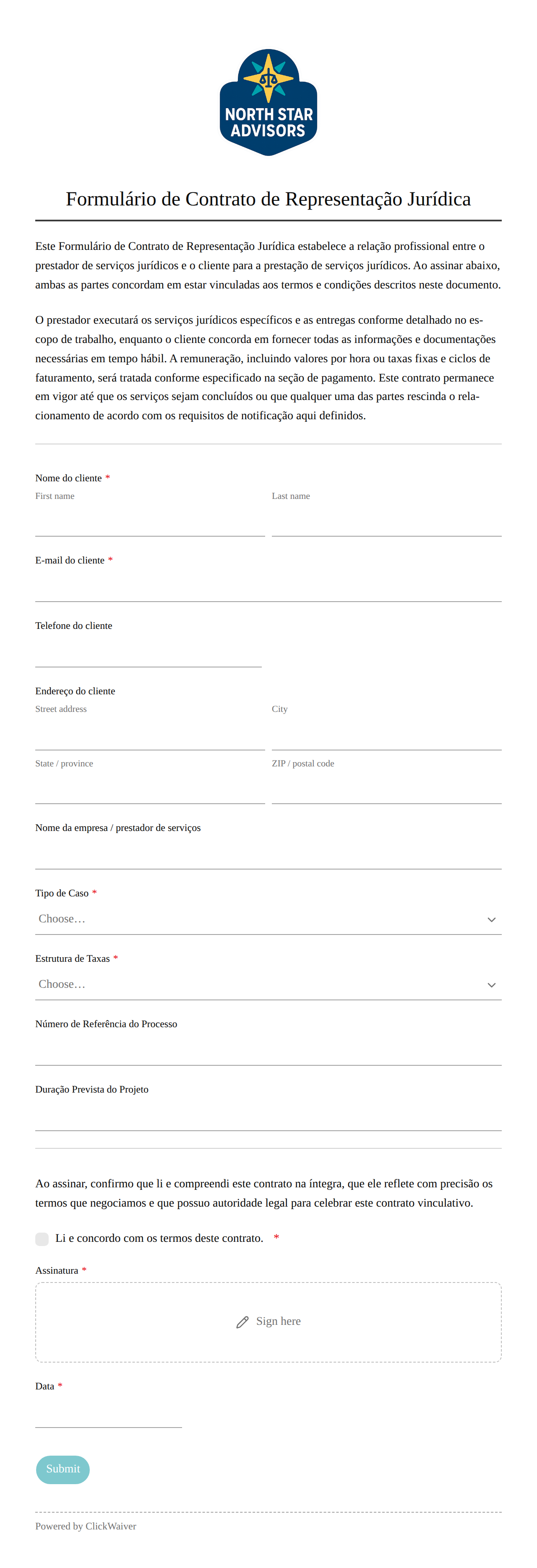Click the E-mail do cliente field

pyautogui.click(x=268, y=587)
